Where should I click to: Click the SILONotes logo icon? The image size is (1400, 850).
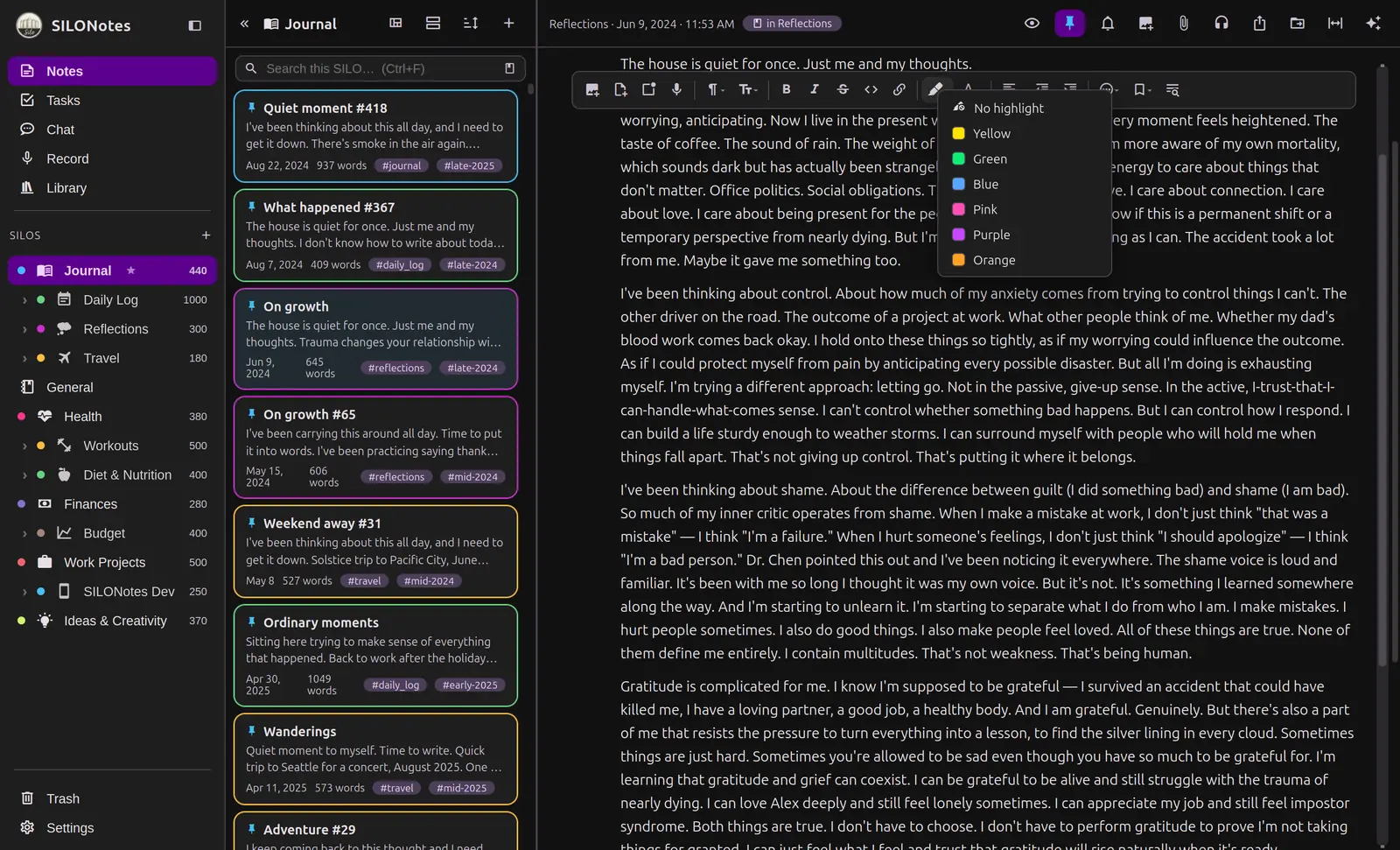(x=29, y=25)
